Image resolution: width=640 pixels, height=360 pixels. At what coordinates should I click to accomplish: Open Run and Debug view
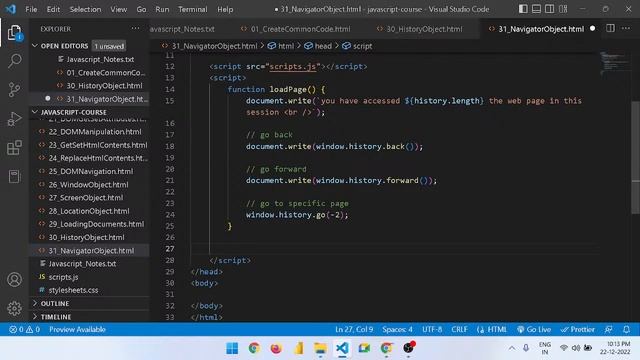tap(14, 119)
